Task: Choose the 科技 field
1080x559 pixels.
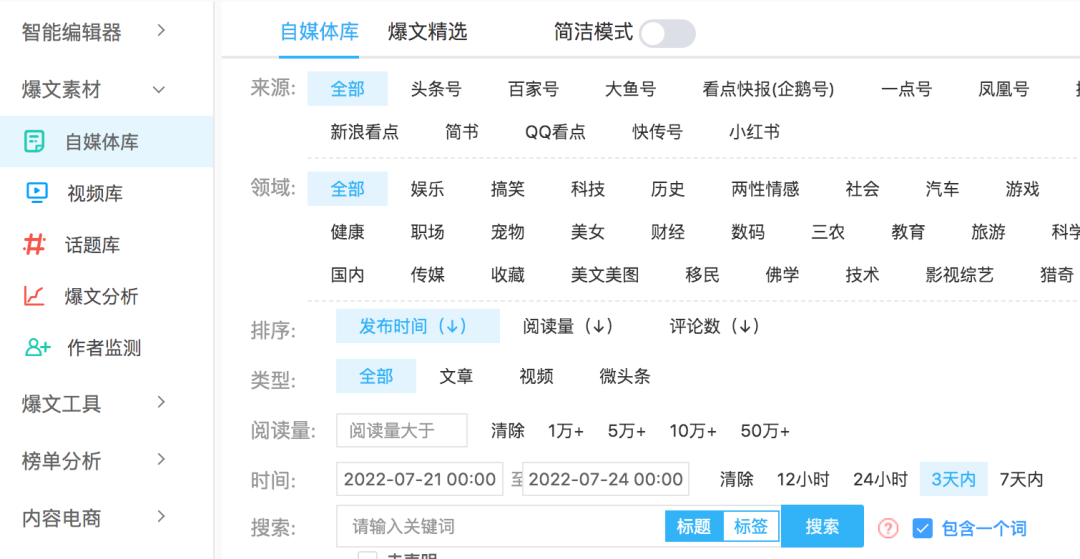Action: 588,189
